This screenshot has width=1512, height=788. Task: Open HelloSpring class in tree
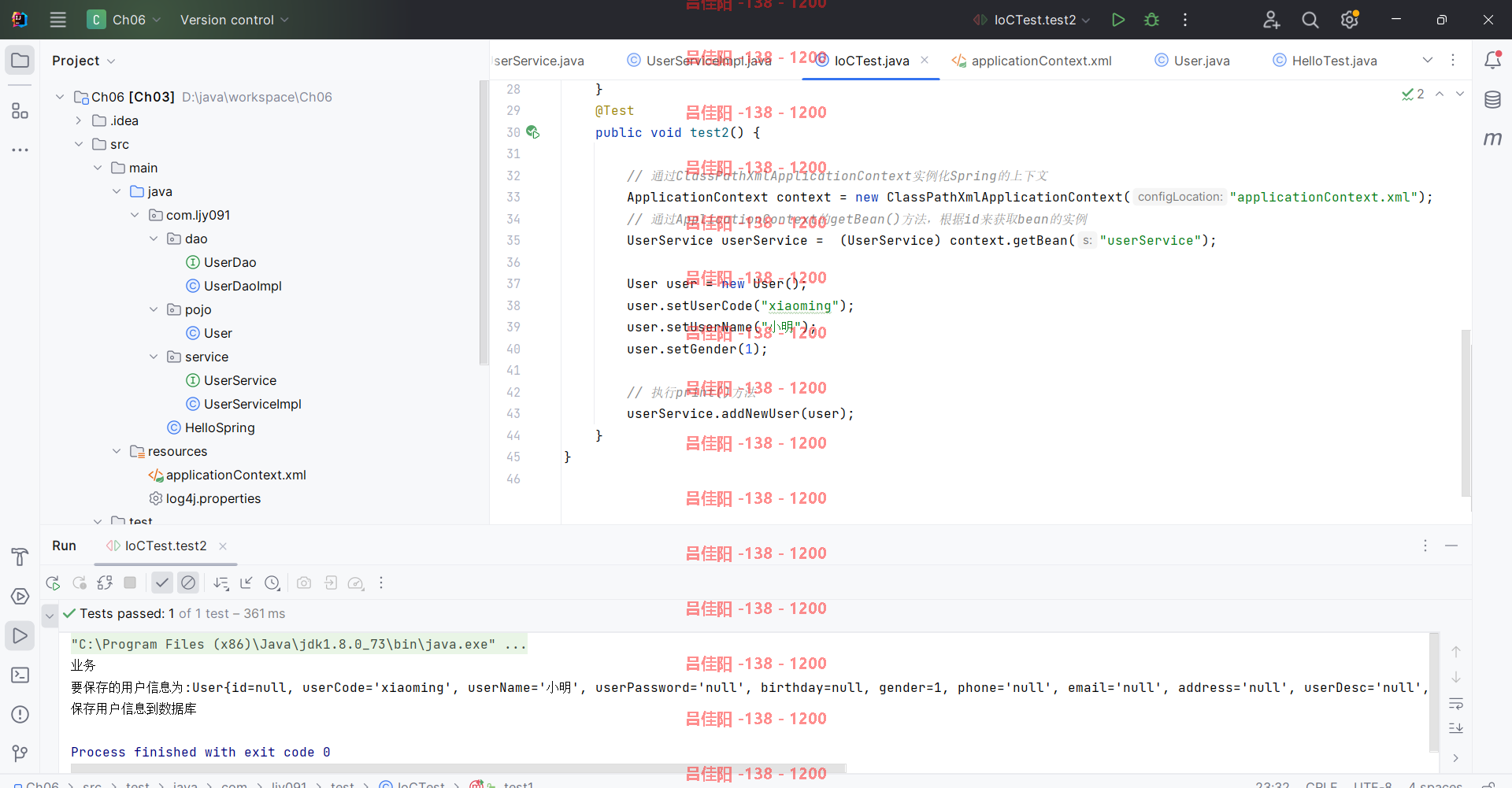[211, 427]
